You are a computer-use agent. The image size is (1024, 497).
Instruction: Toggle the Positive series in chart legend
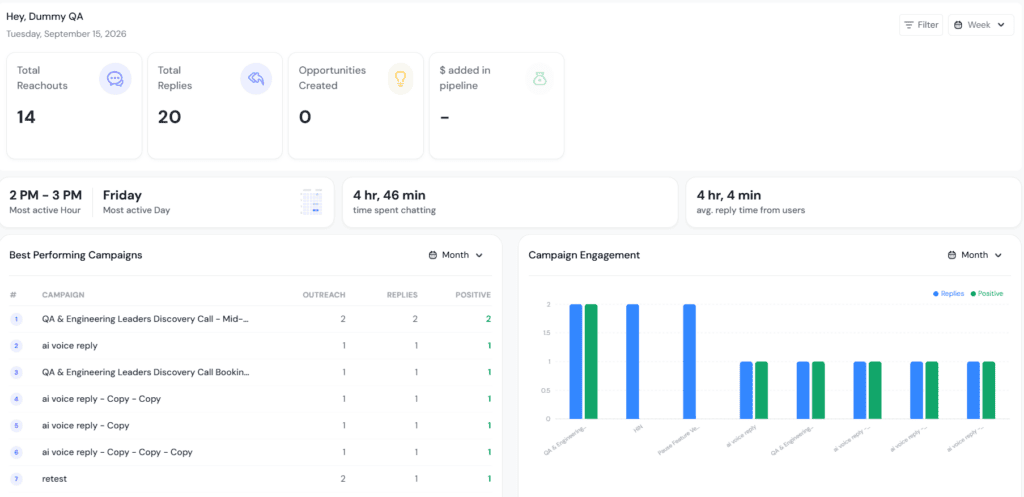tap(987, 294)
